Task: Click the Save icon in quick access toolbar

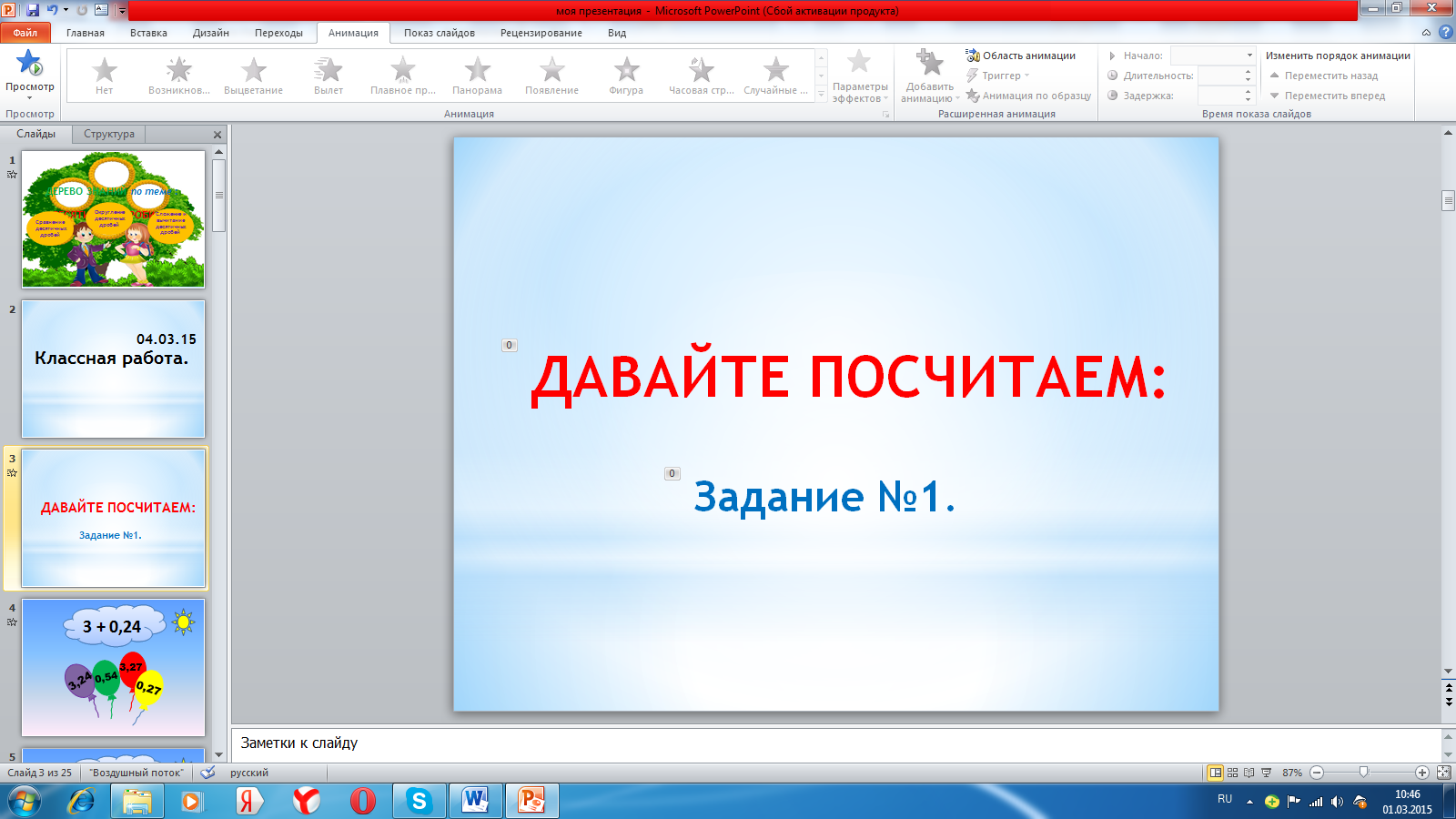Action: [x=33, y=10]
